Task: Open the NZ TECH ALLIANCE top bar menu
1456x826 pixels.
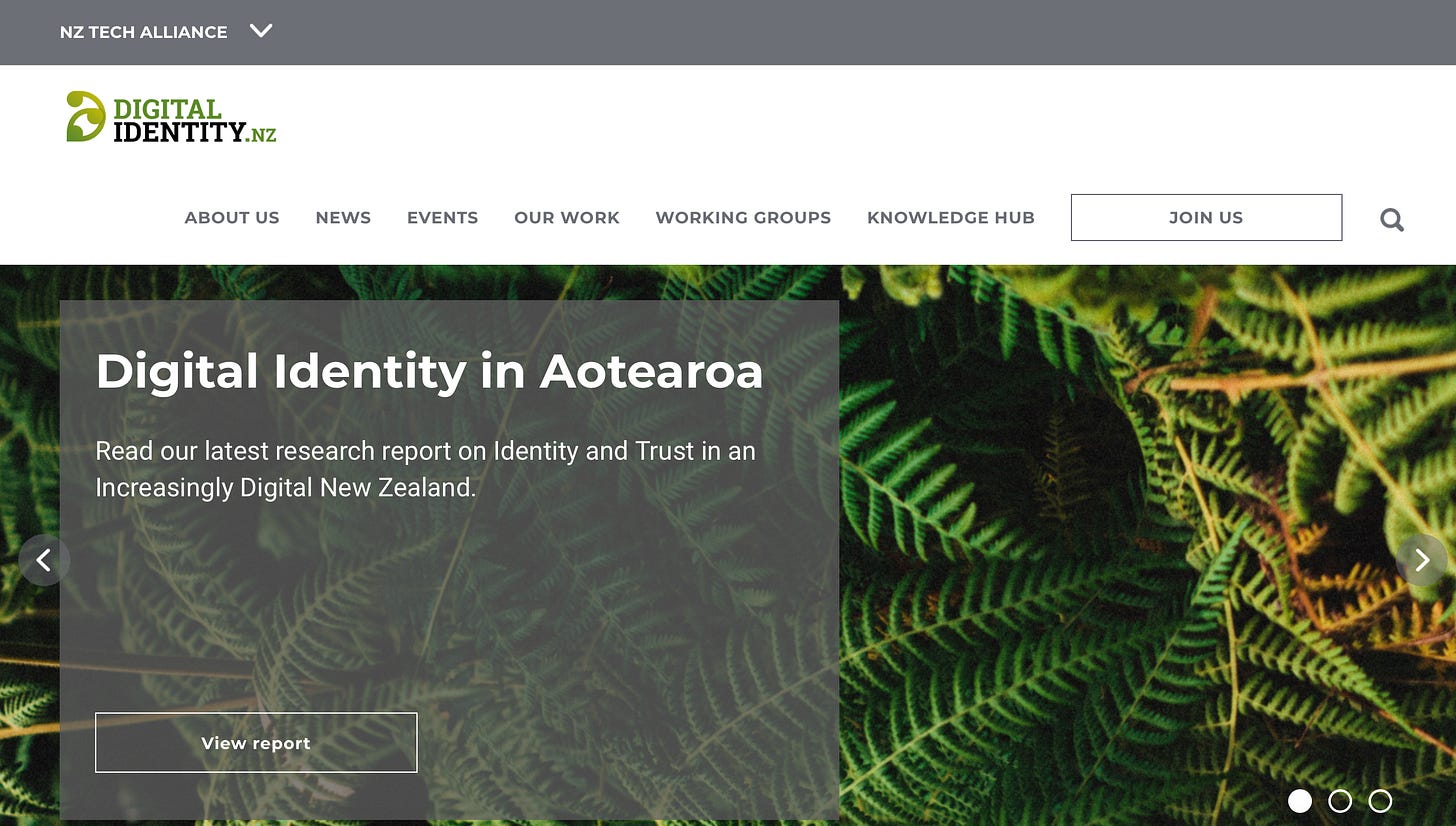Action: pyautogui.click(x=143, y=32)
